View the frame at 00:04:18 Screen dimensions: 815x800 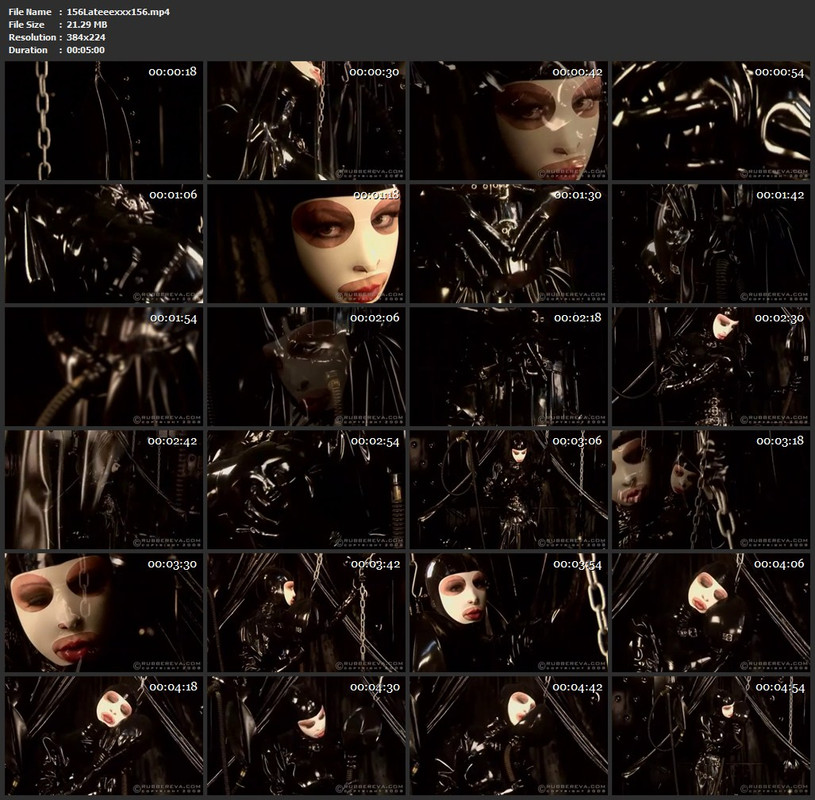tap(104, 736)
